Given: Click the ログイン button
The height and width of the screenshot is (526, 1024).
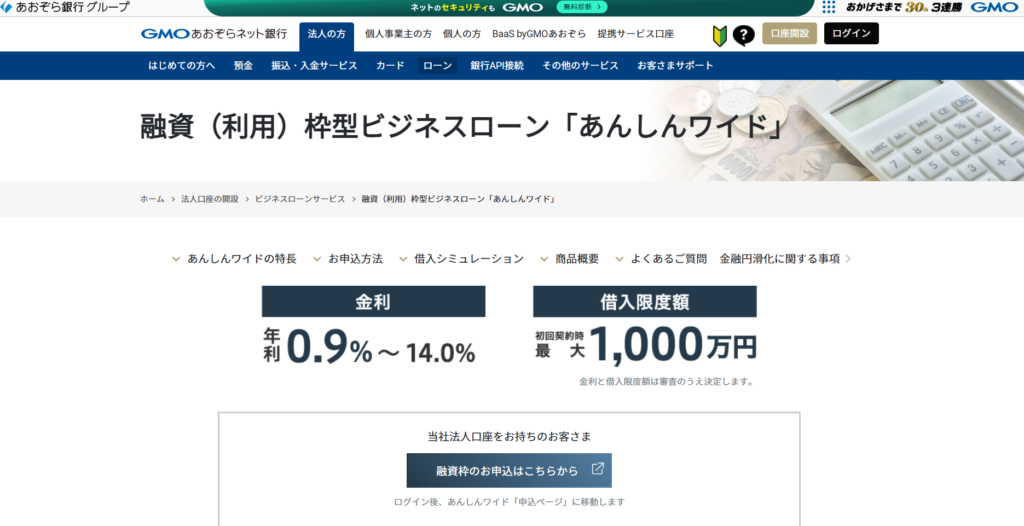Looking at the screenshot, I should coord(851,33).
